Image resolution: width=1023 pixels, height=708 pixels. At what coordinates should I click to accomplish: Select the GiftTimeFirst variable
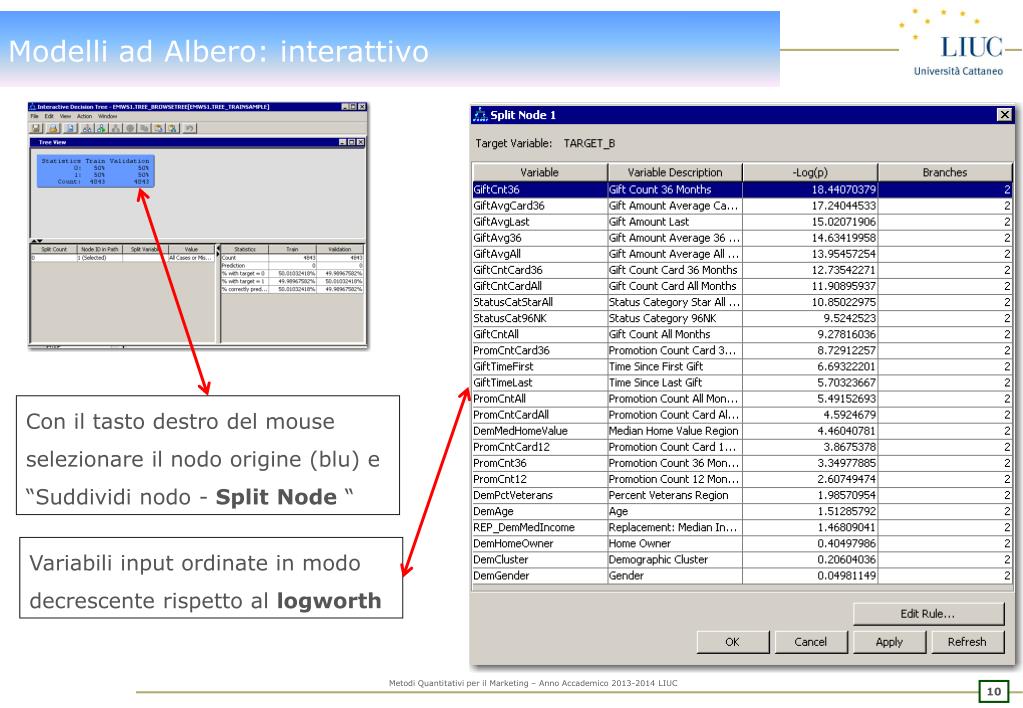point(540,366)
